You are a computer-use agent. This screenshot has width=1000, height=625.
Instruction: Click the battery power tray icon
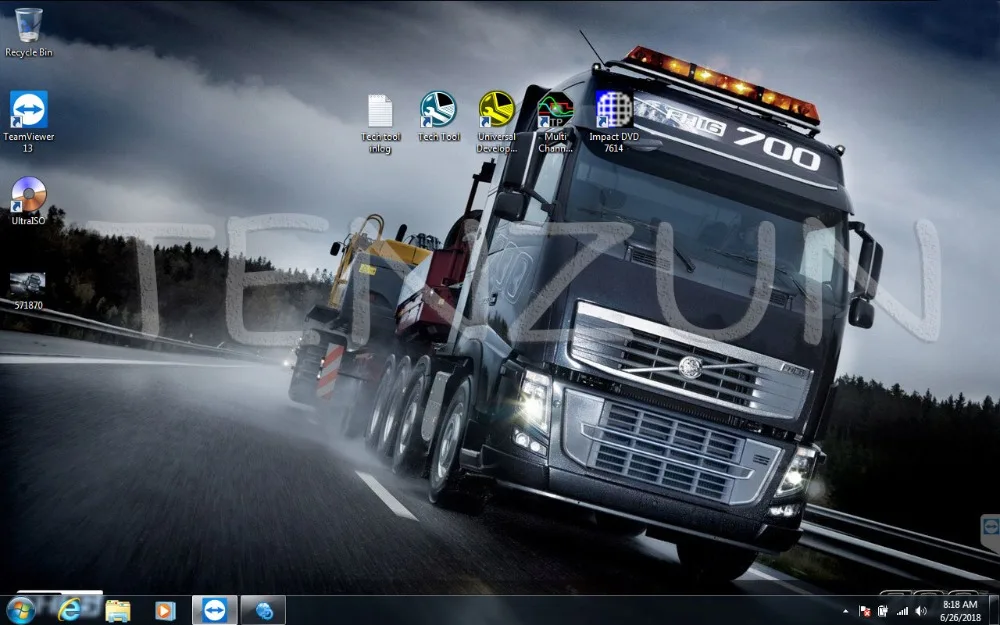pos(883,612)
